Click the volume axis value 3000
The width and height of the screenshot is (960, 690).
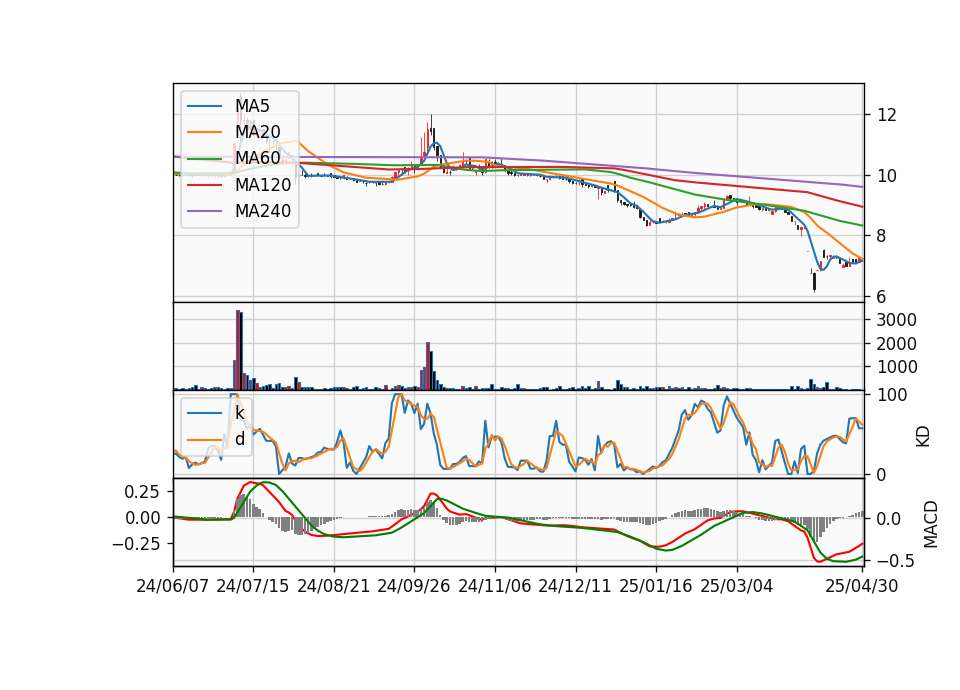tap(897, 320)
